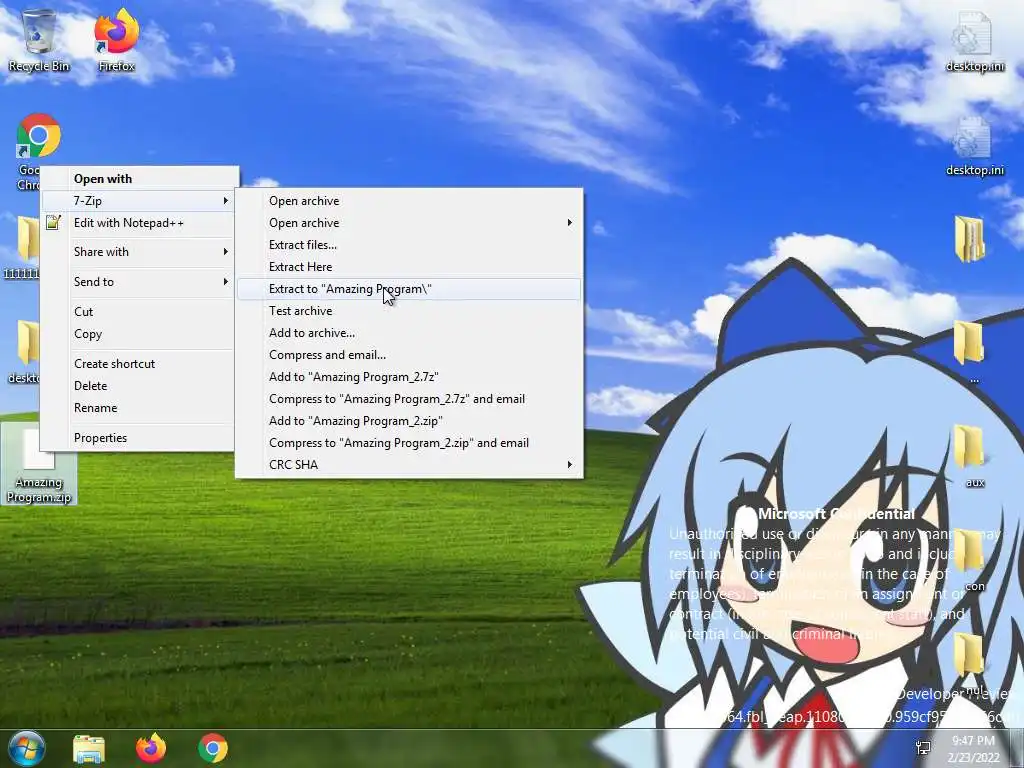Expand the Open archive entry with arrow
The width and height of the screenshot is (1024, 768).
click(409, 223)
